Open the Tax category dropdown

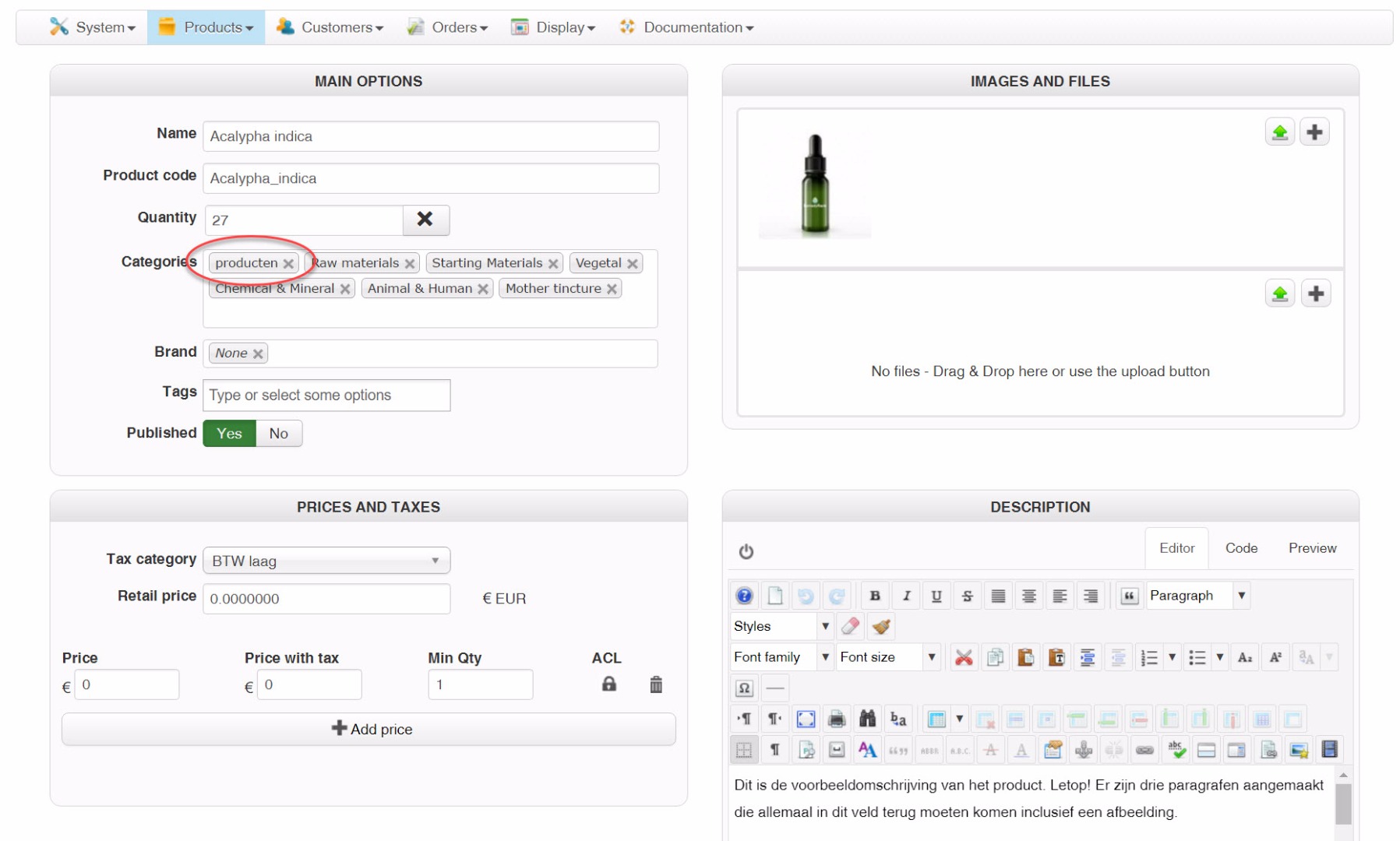(x=326, y=561)
